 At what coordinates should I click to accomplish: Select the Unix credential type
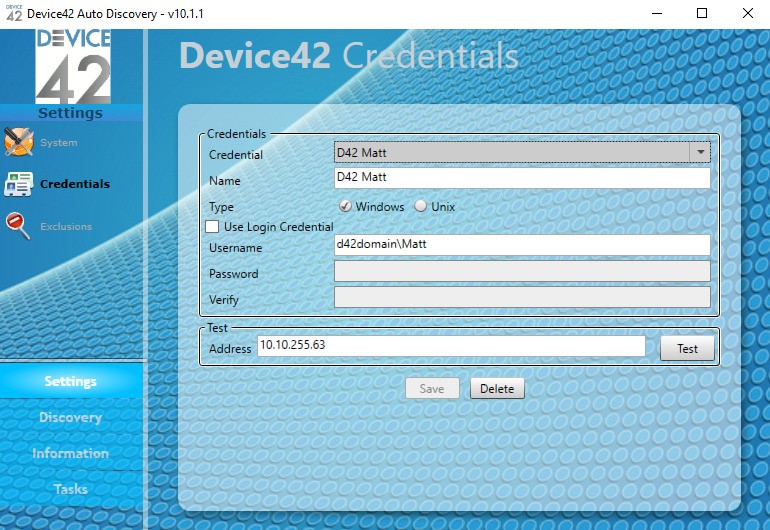(420, 206)
